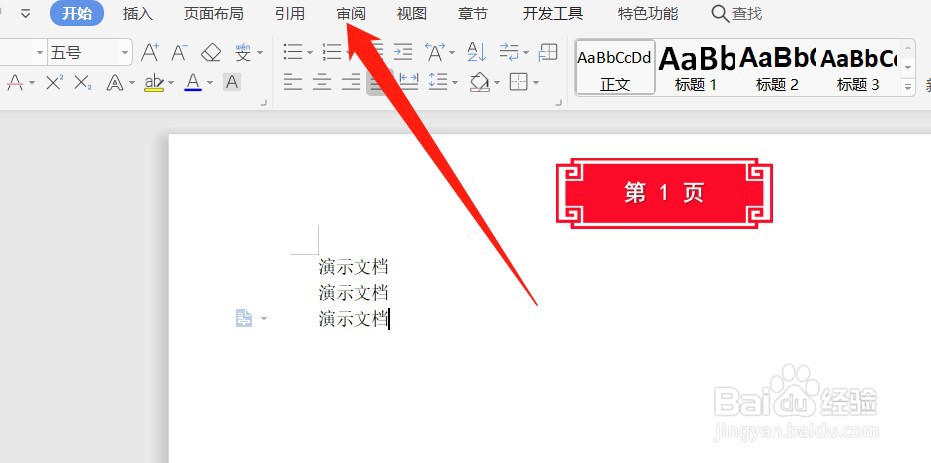Expand Chinese layout dropdown arrow
Viewport: 931px width, 463px height.
click(x=452, y=53)
